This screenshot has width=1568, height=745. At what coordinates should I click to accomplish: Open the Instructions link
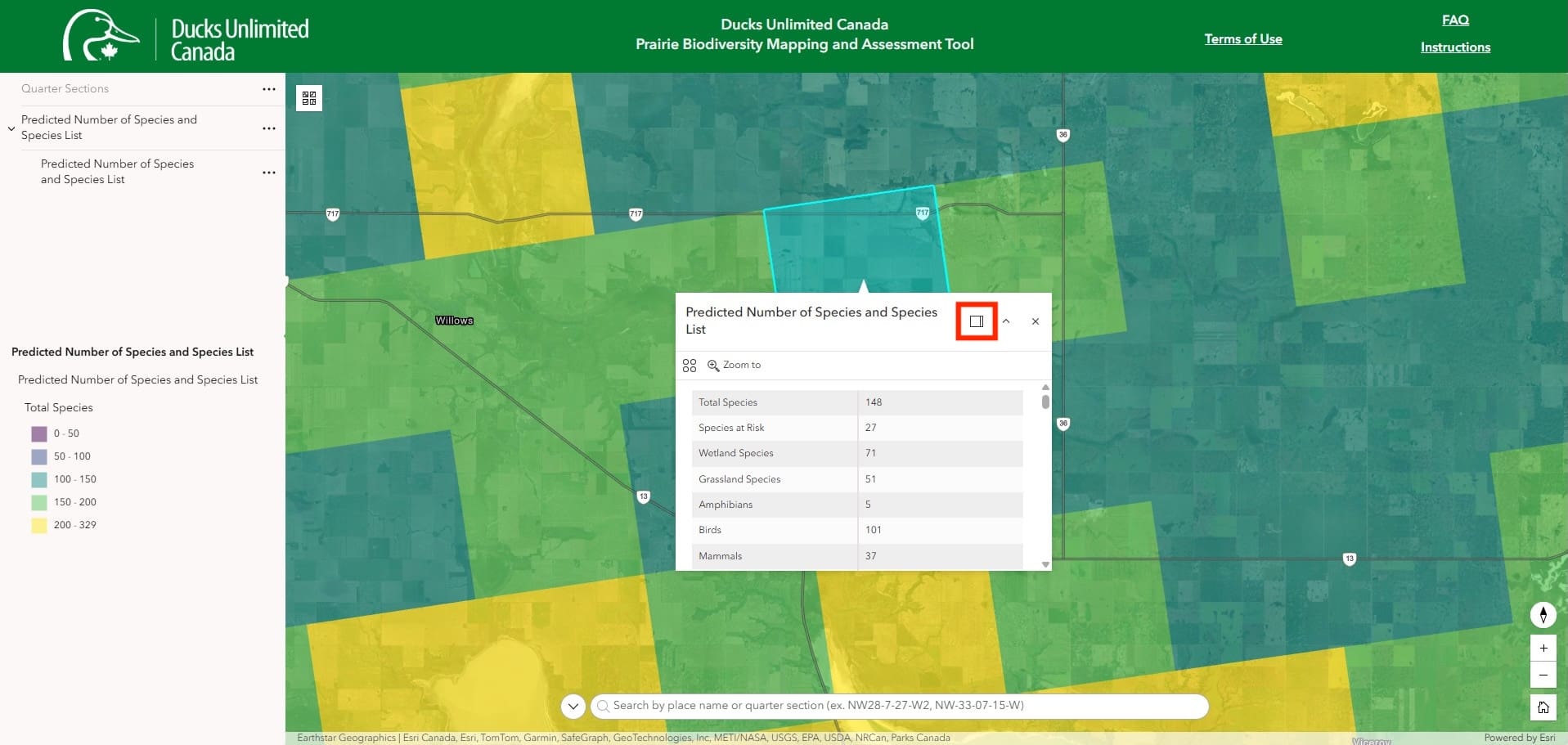click(x=1455, y=47)
